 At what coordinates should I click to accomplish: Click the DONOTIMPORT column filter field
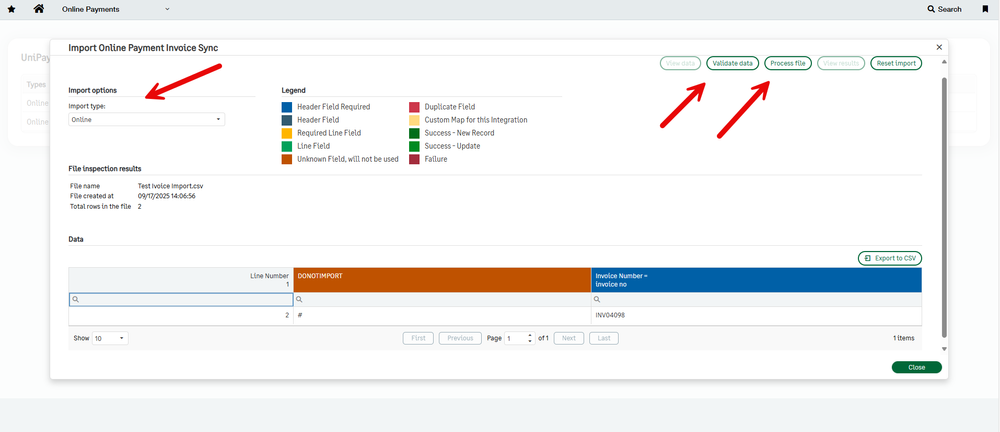tap(443, 299)
